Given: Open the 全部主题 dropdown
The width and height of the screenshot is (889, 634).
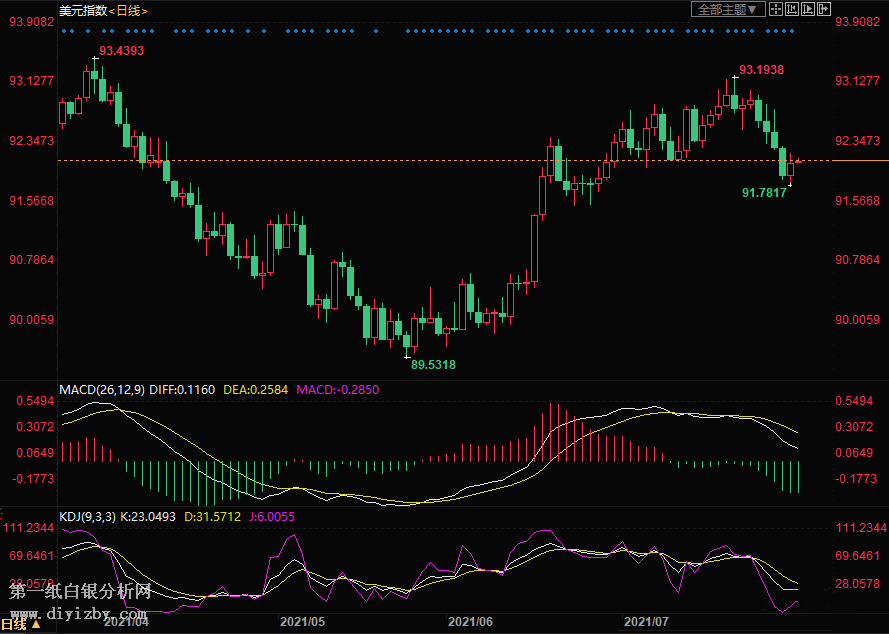Looking at the screenshot, I should click(x=728, y=9).
